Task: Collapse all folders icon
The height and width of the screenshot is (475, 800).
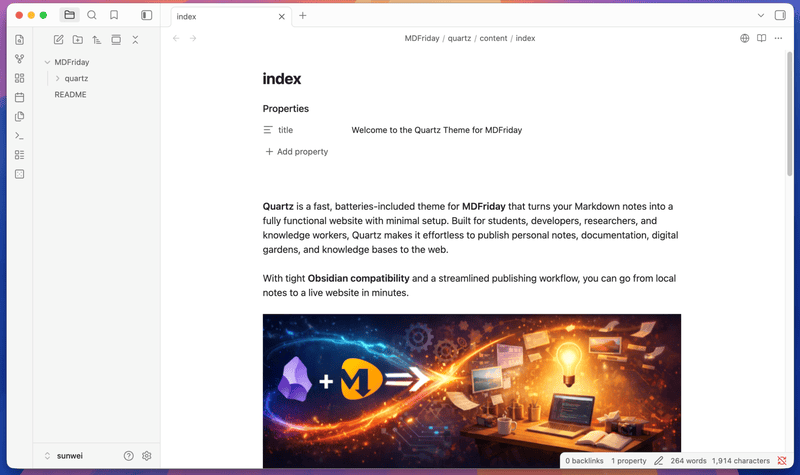Action: [135, 40]
